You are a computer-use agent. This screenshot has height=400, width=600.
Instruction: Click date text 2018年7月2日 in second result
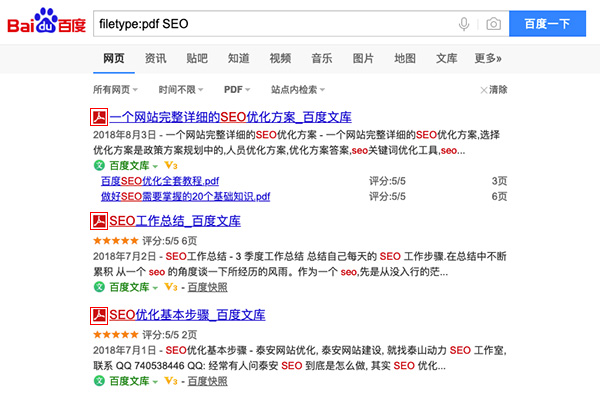125,256
